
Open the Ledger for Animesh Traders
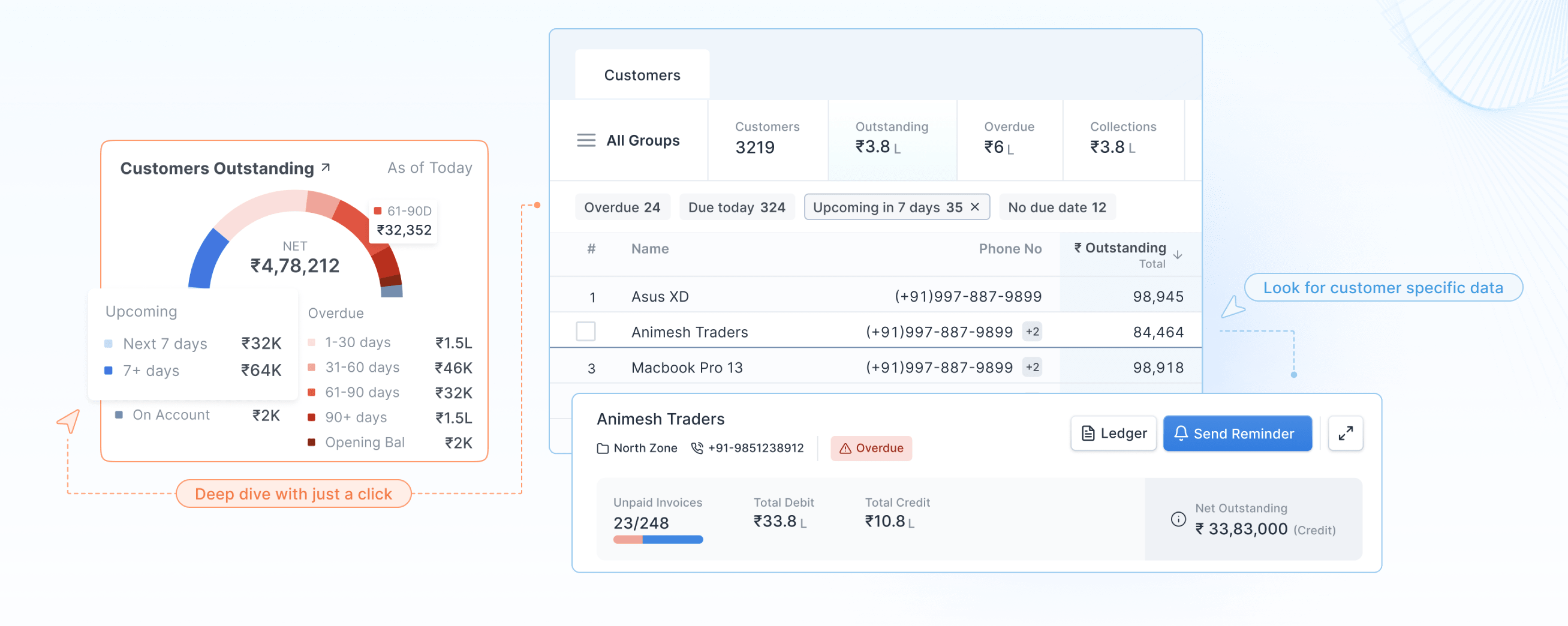pyautogui.click(x=1113, y=433)
